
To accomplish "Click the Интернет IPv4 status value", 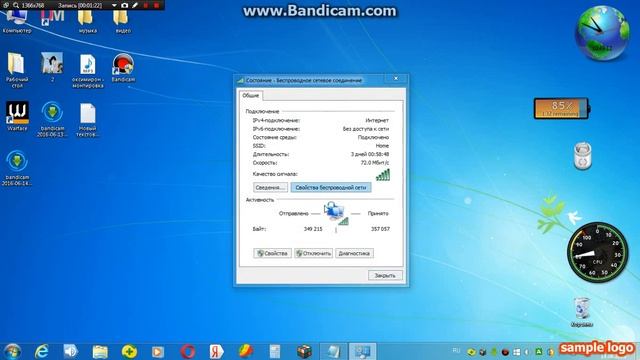I will (x=377, y=120).
